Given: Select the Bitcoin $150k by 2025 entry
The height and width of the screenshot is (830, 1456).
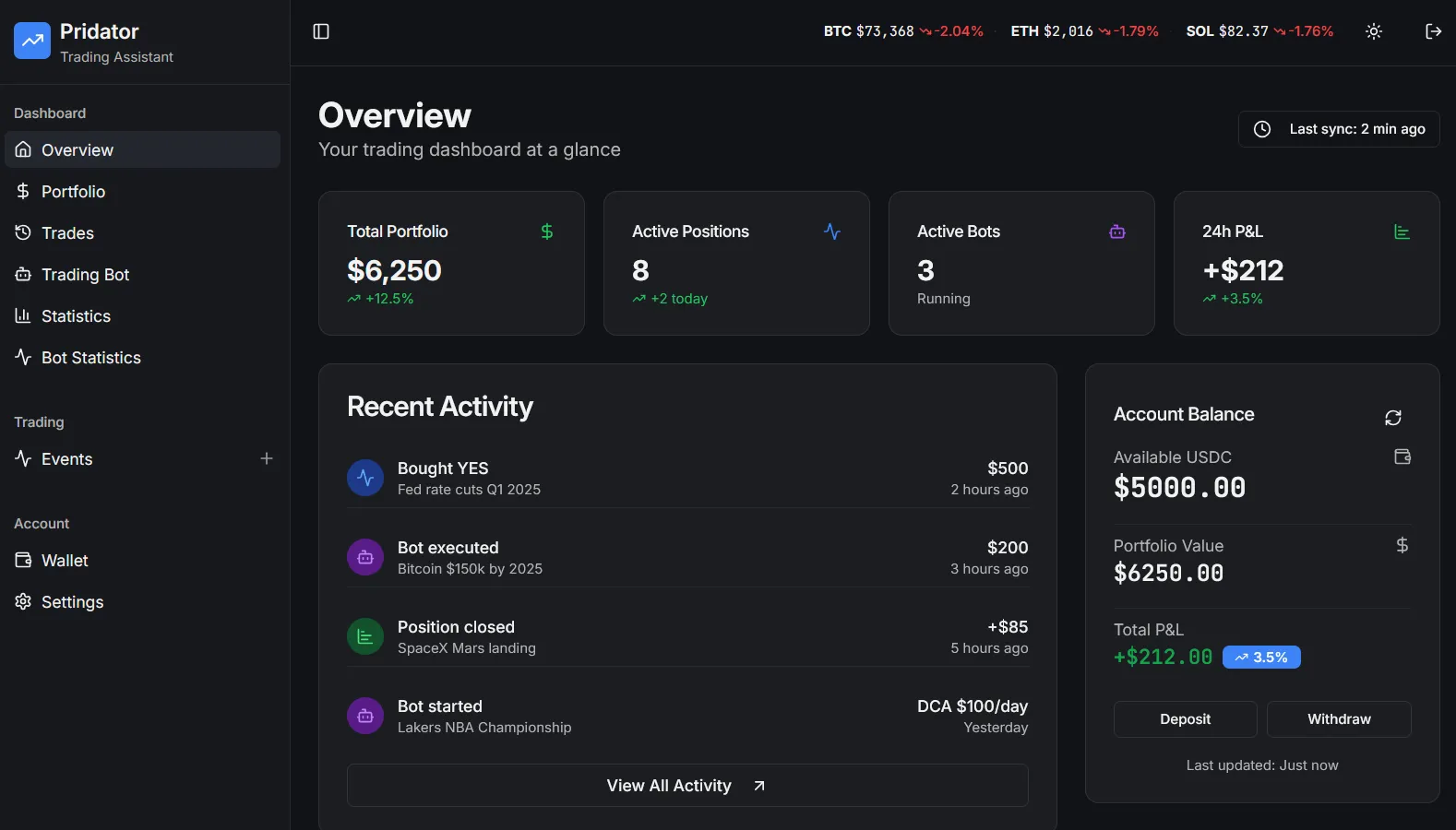Looking at the screenshot, I should point(687,557).
